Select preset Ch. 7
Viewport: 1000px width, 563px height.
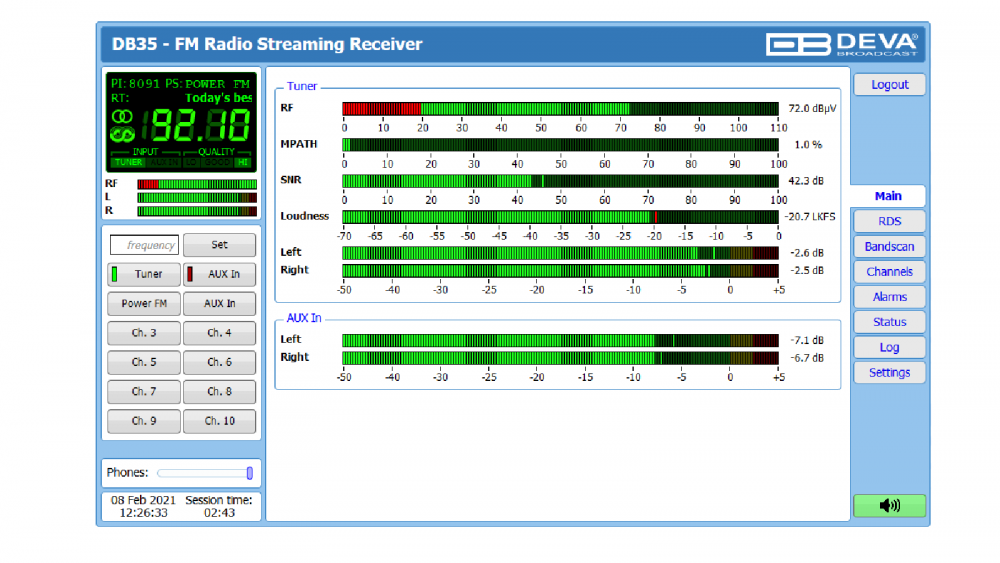pyautogui.click(x=143, y=391)
